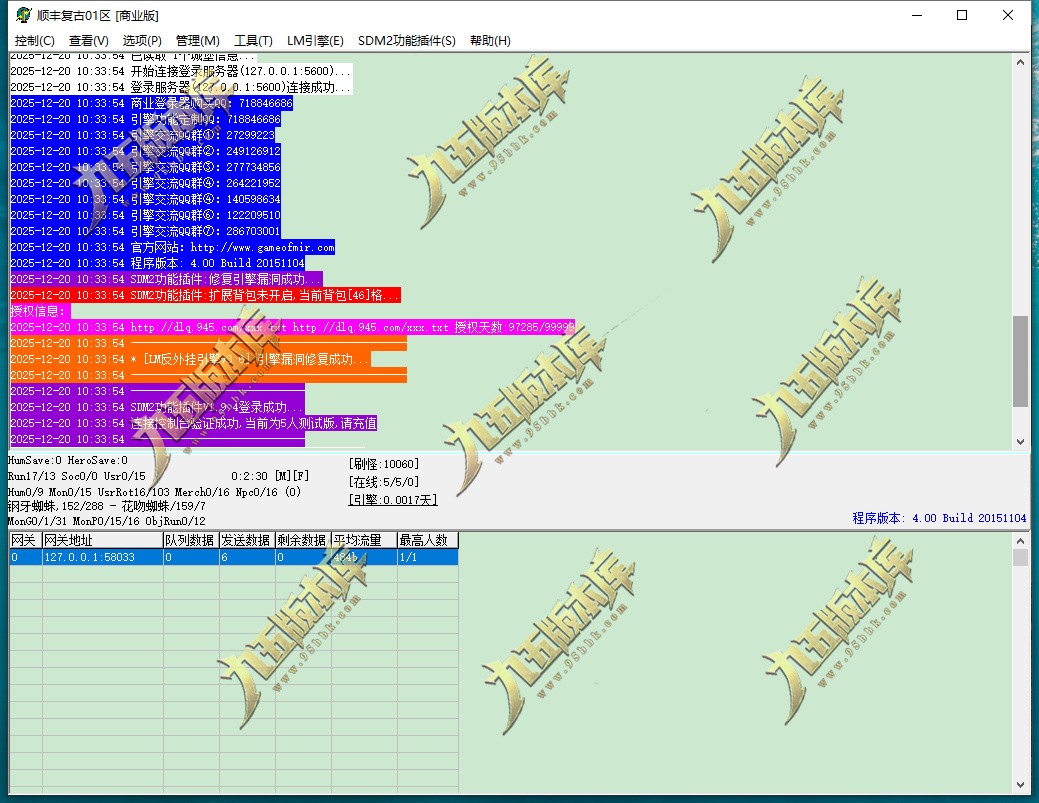Click the log panel scrollbar thumb
Viewport: 1039px width, 803px height.
[1020, 361]
